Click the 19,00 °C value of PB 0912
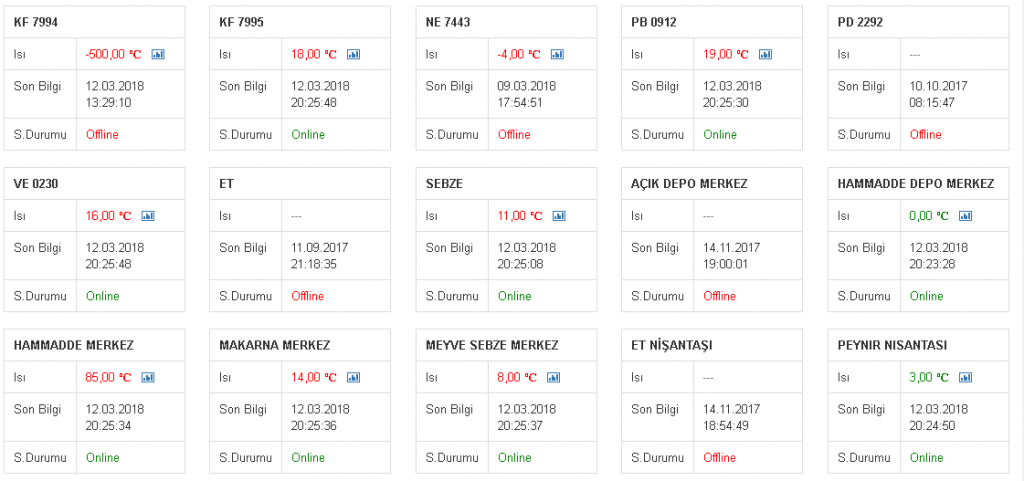The height and width of the screenshot is (481, 1024). (x=726, y=54)
